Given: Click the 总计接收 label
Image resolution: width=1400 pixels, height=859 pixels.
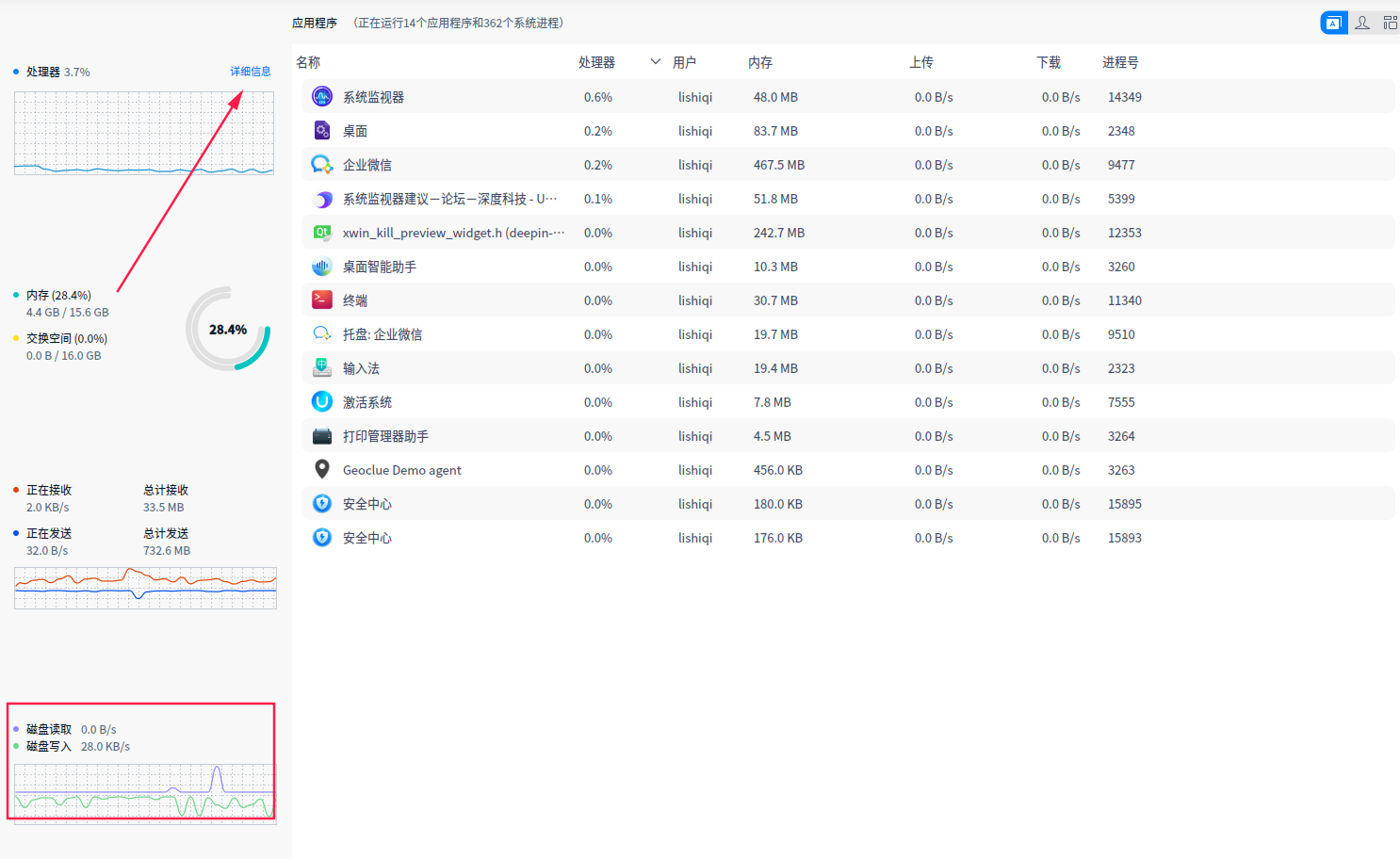Looking at the screenshot, I should [166, 490].
